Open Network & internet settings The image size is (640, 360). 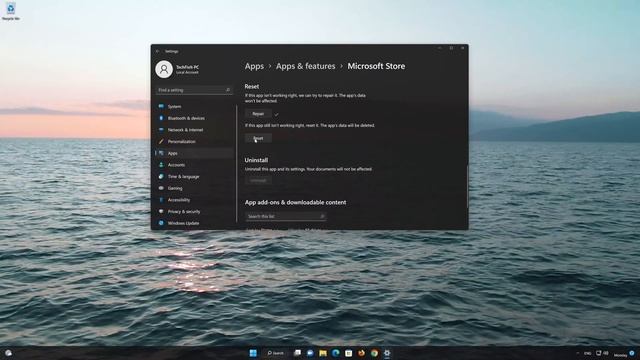tap(194, 130)
